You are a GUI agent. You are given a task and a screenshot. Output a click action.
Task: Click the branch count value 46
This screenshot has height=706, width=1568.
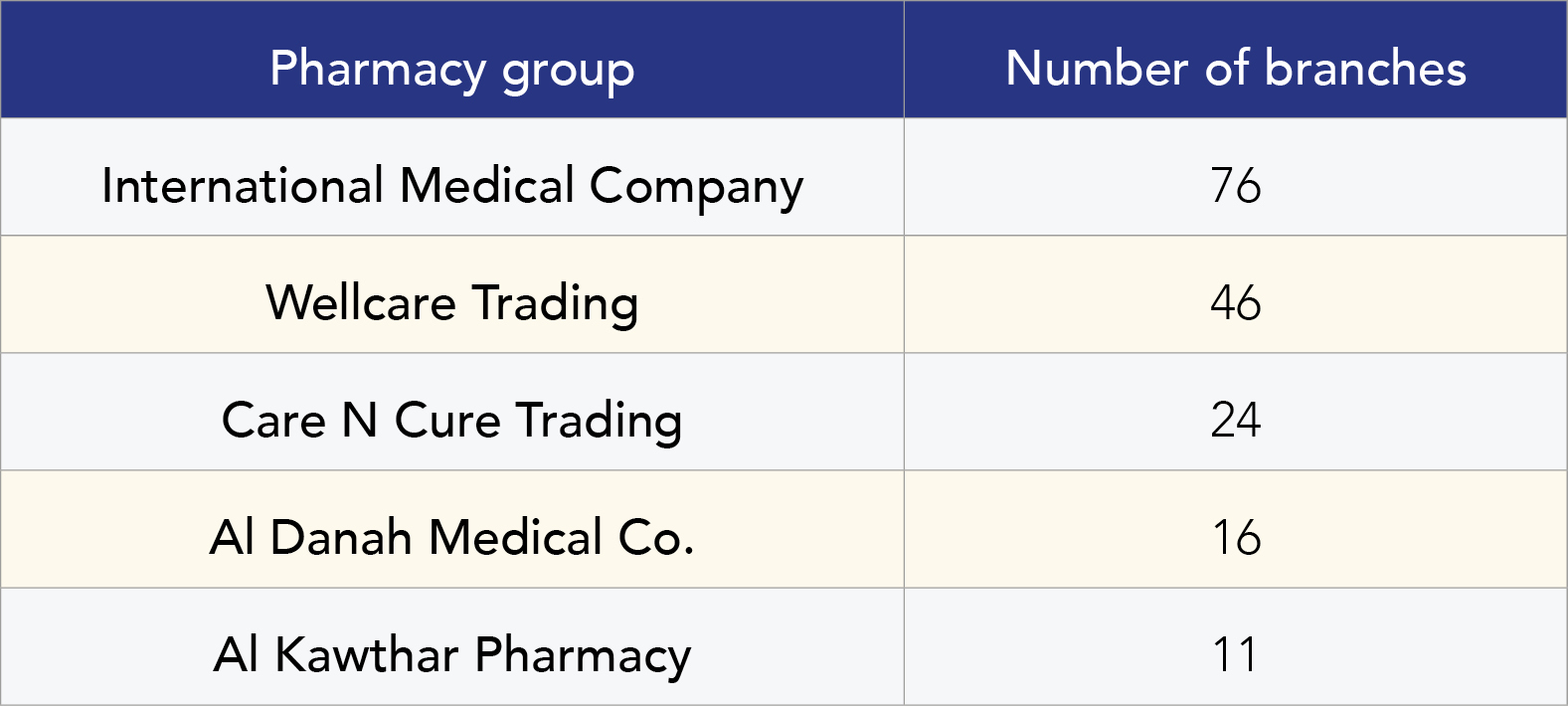coord(1236,302)
